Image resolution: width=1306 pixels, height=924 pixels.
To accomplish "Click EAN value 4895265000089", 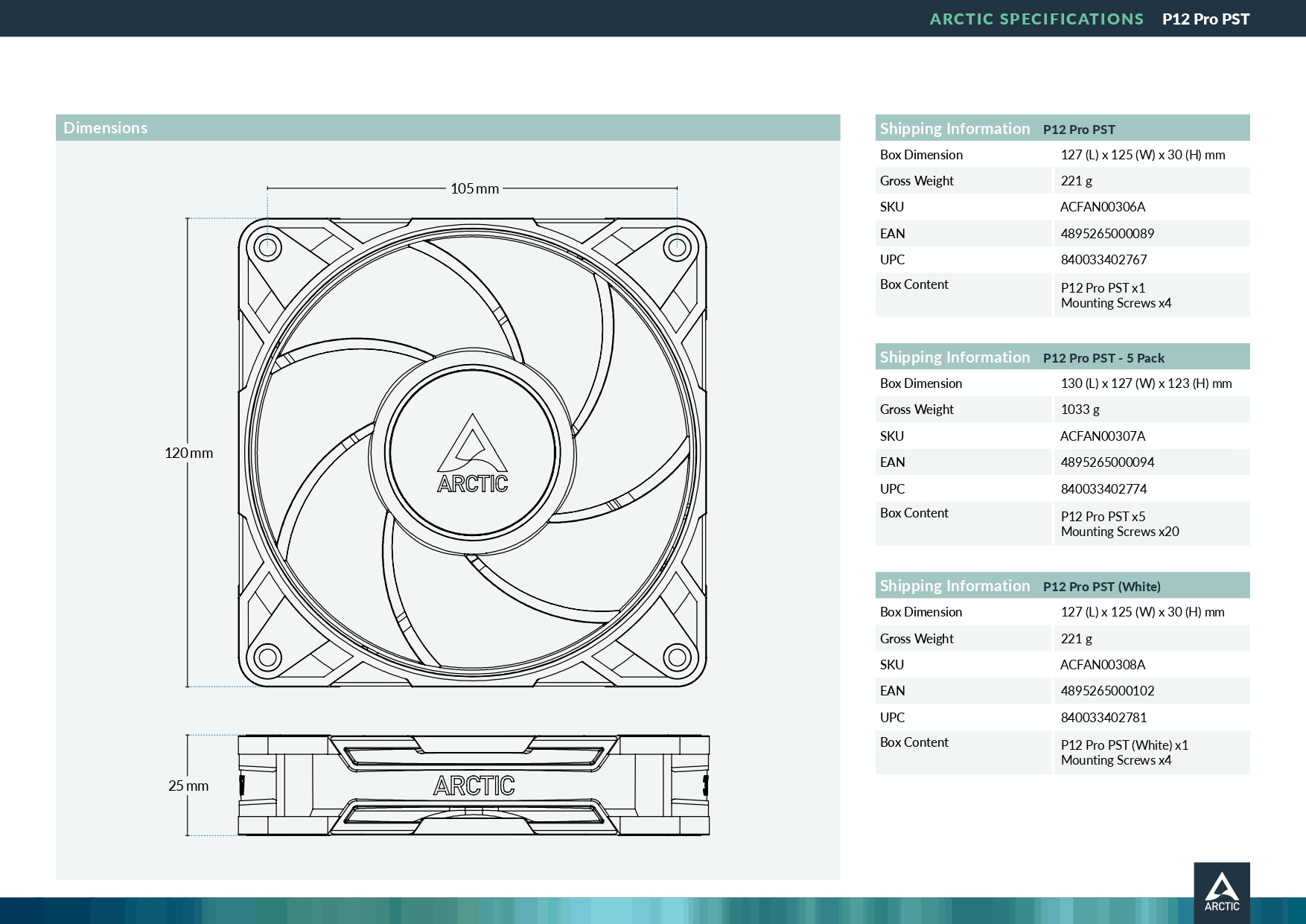I will 1107,234.
